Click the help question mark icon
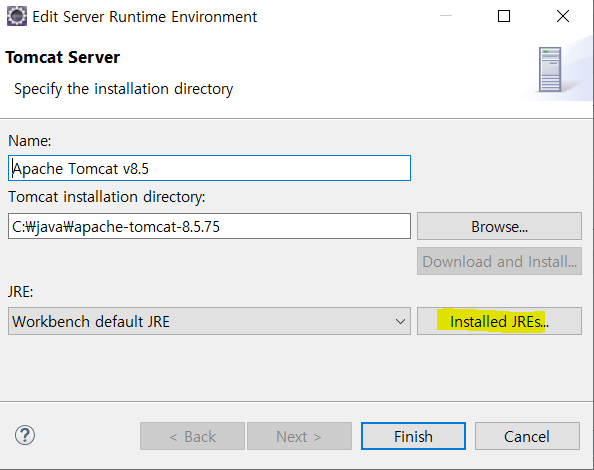Image resolution: width=594 pixels, height=470 pixels. (x=25, y=436)
